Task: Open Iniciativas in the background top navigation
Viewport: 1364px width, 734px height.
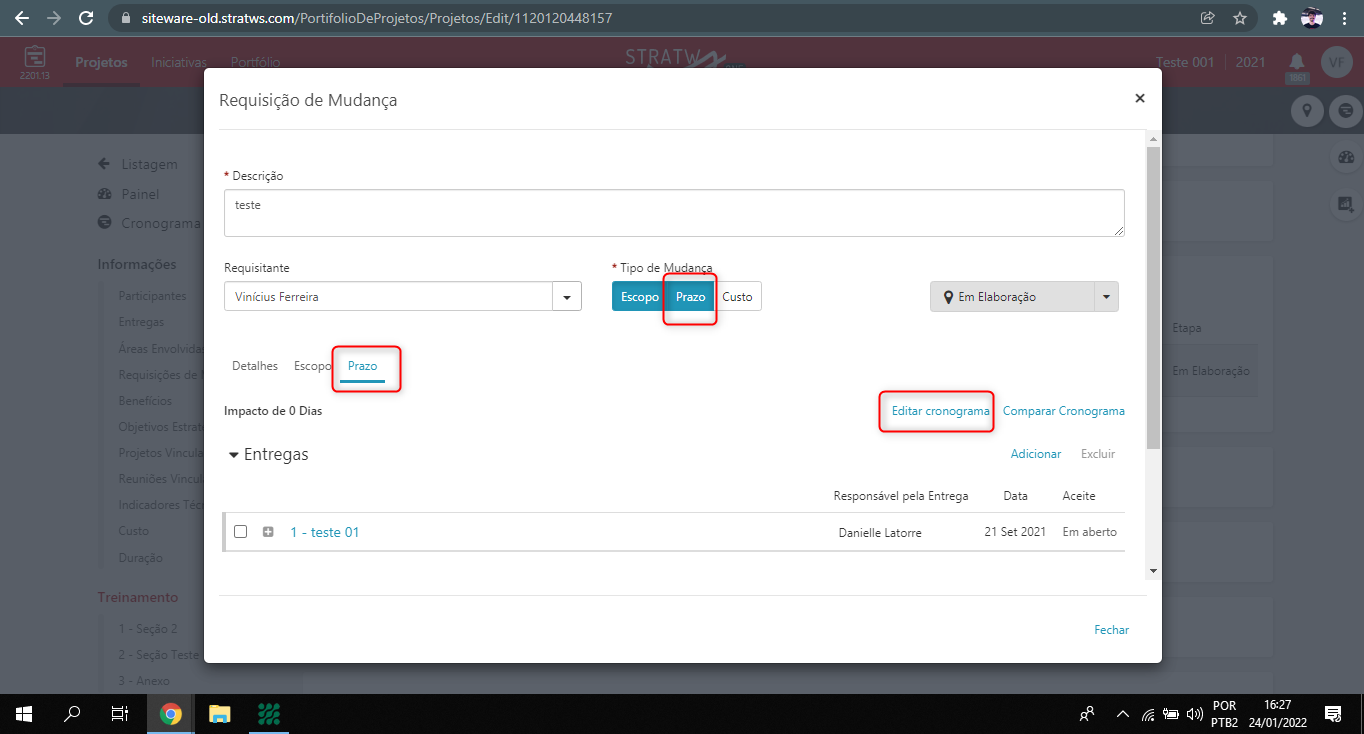Action: tap(179, 62)
